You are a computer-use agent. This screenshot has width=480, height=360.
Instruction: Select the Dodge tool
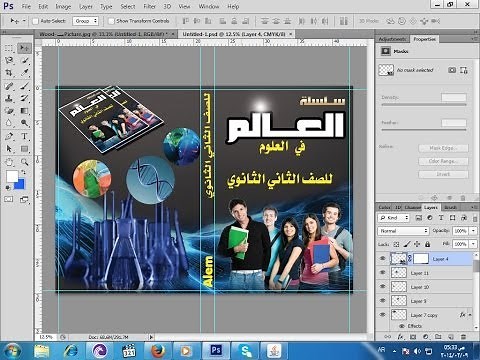click(x=24, y=123)
